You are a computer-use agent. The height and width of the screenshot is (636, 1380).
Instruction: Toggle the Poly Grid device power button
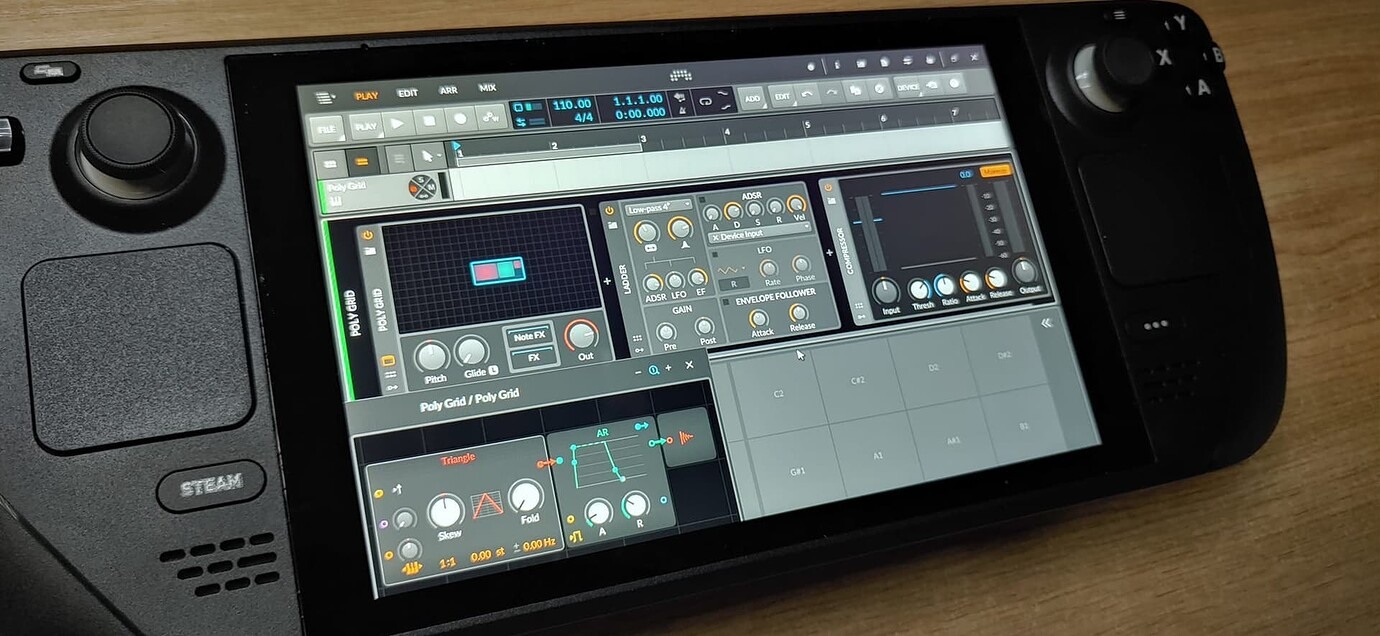point(368,235)
